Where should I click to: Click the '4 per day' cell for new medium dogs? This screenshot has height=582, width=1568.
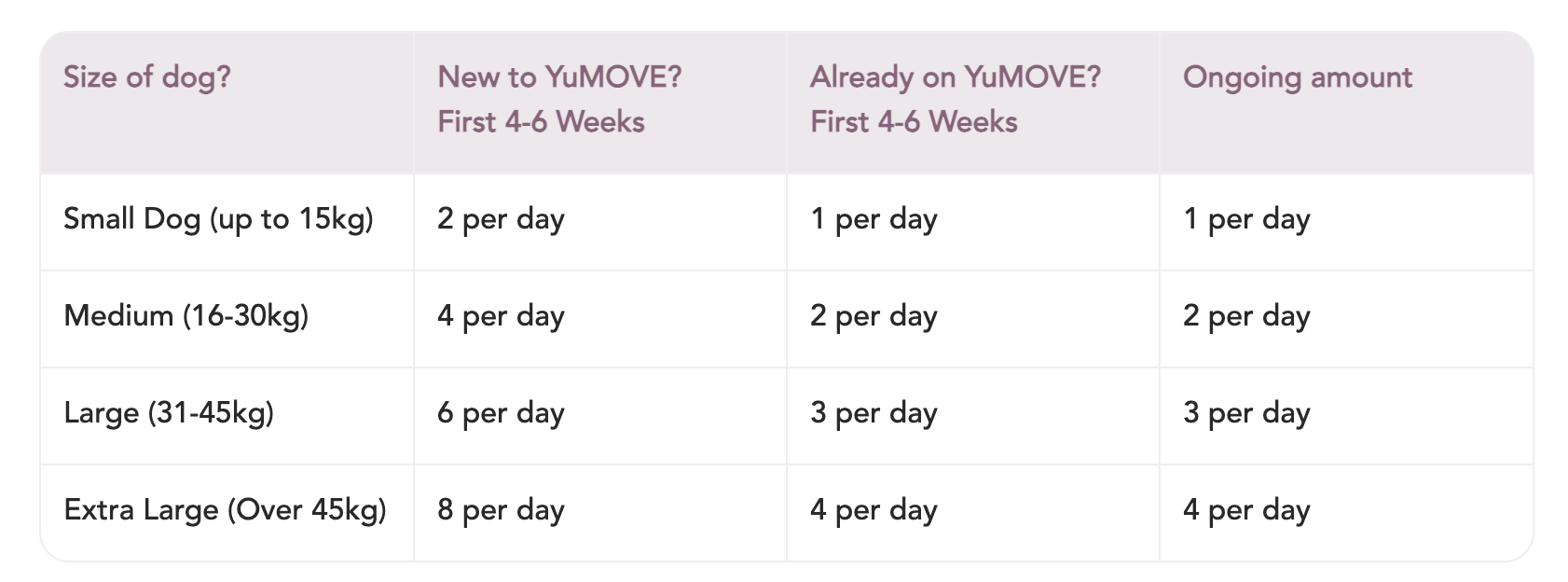pos(501,316)
